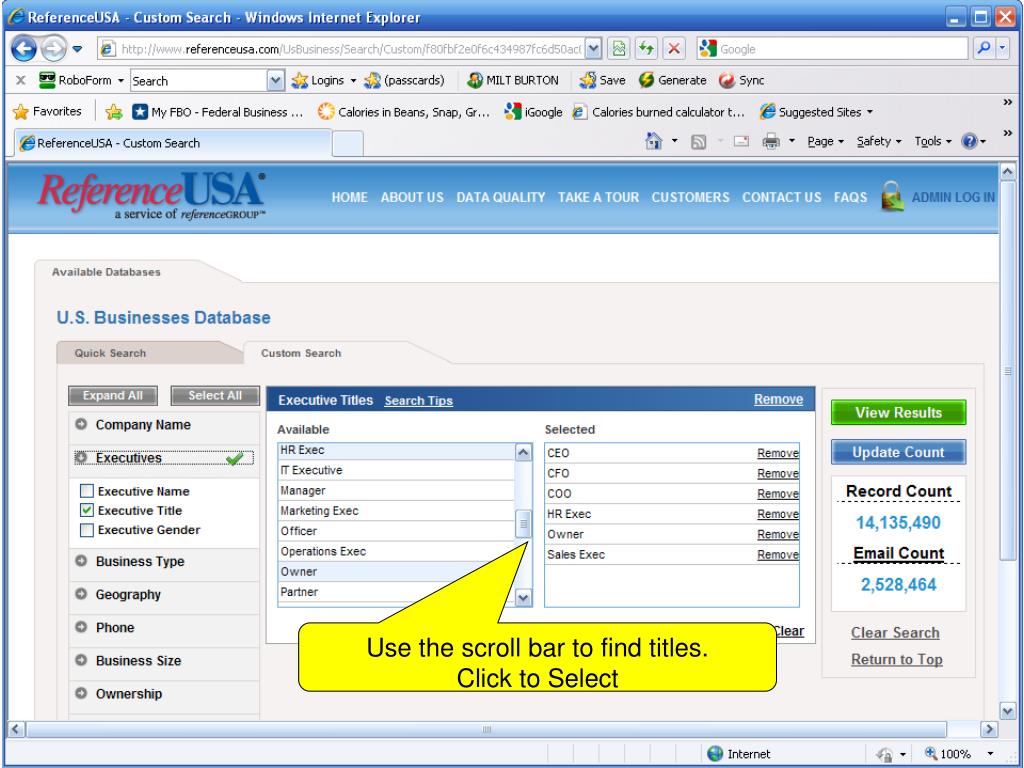Open My FBO - Federal Business favorite
Viewport: 1024px width, 768px height.
(x=217, y=112)
